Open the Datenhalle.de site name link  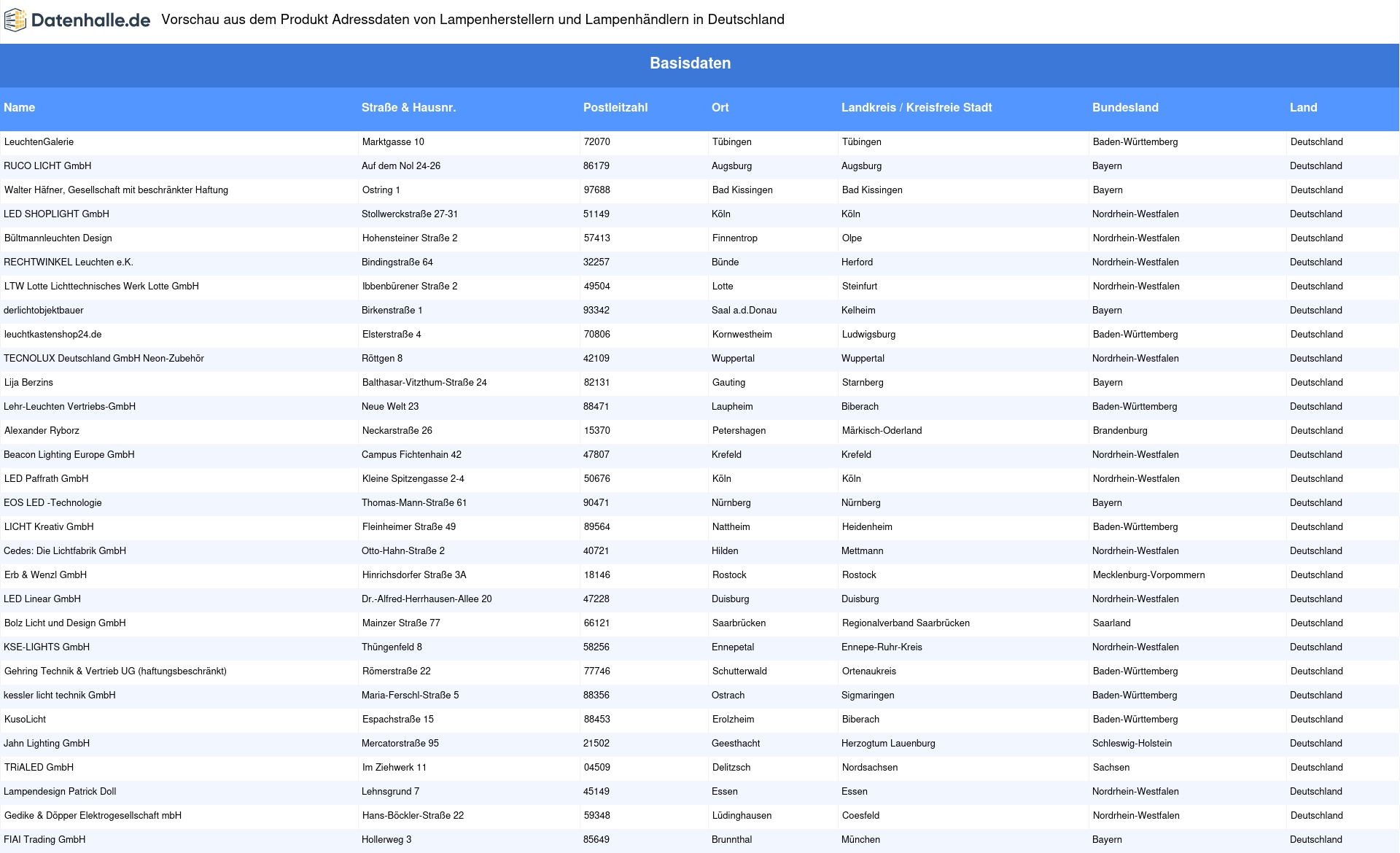[x=91, y=20]
